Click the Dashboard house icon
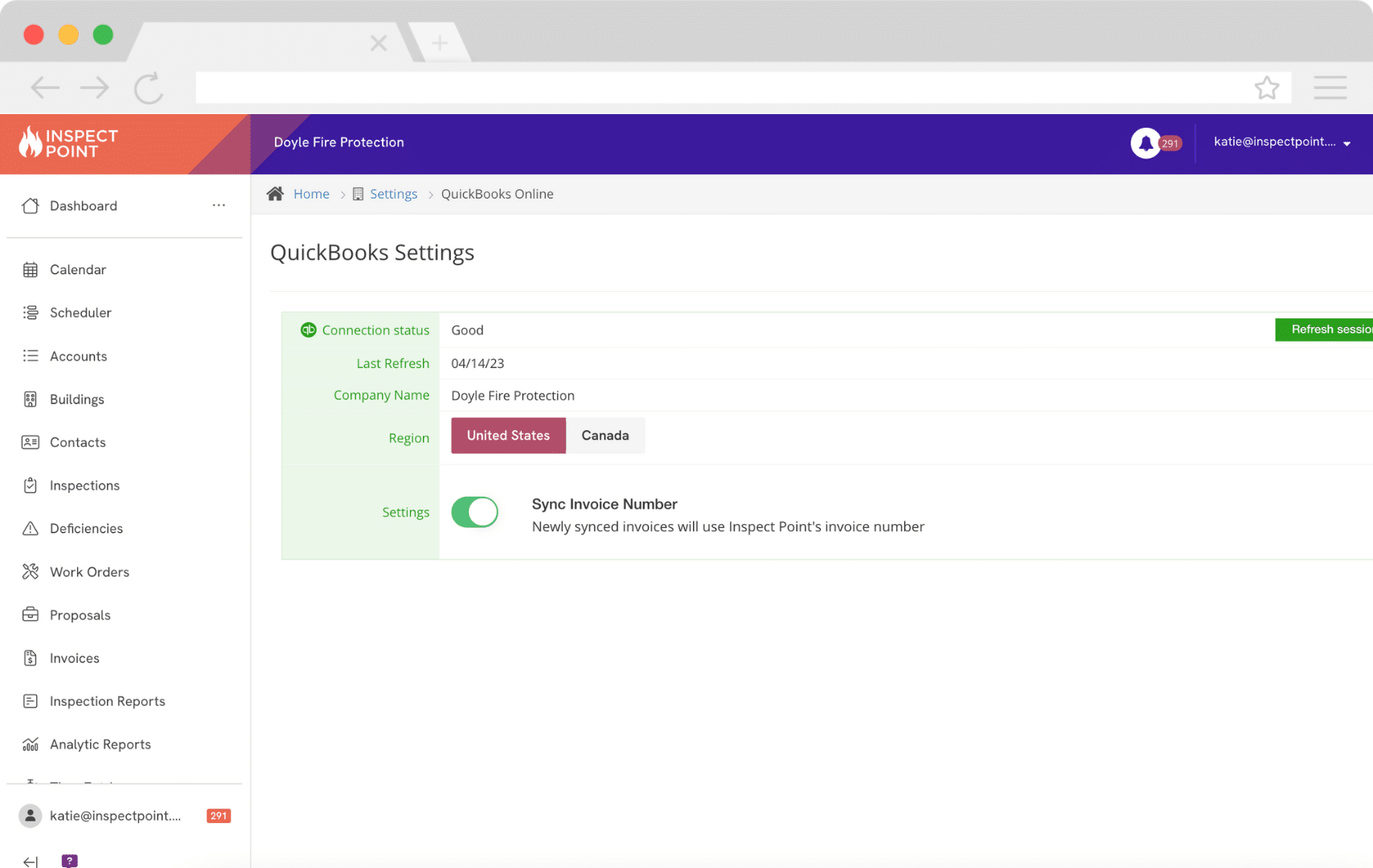This screenshot has height=868, width=1373. [x=31, y=206]
